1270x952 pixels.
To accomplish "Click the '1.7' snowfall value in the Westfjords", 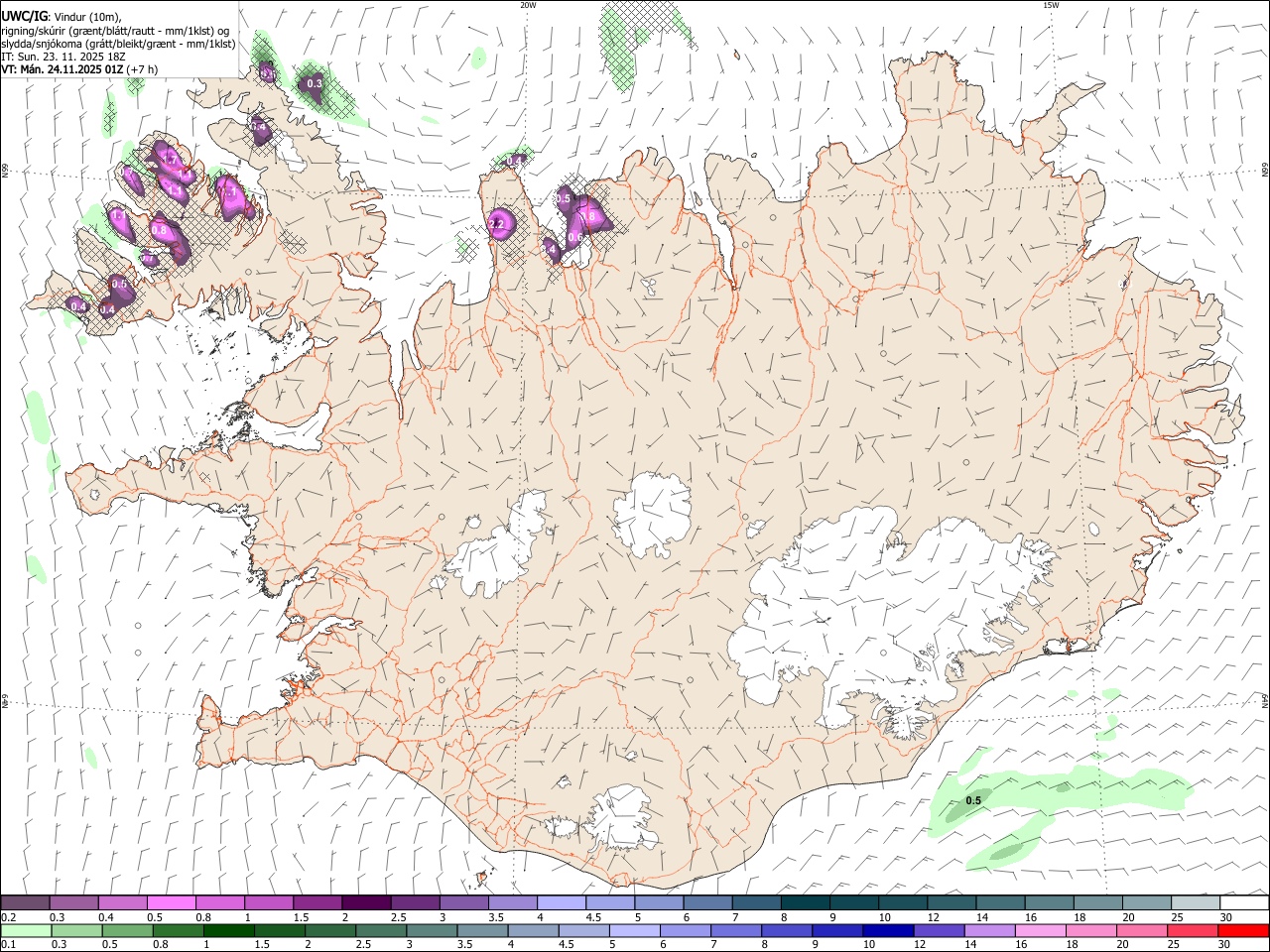I will coord(170,159).
